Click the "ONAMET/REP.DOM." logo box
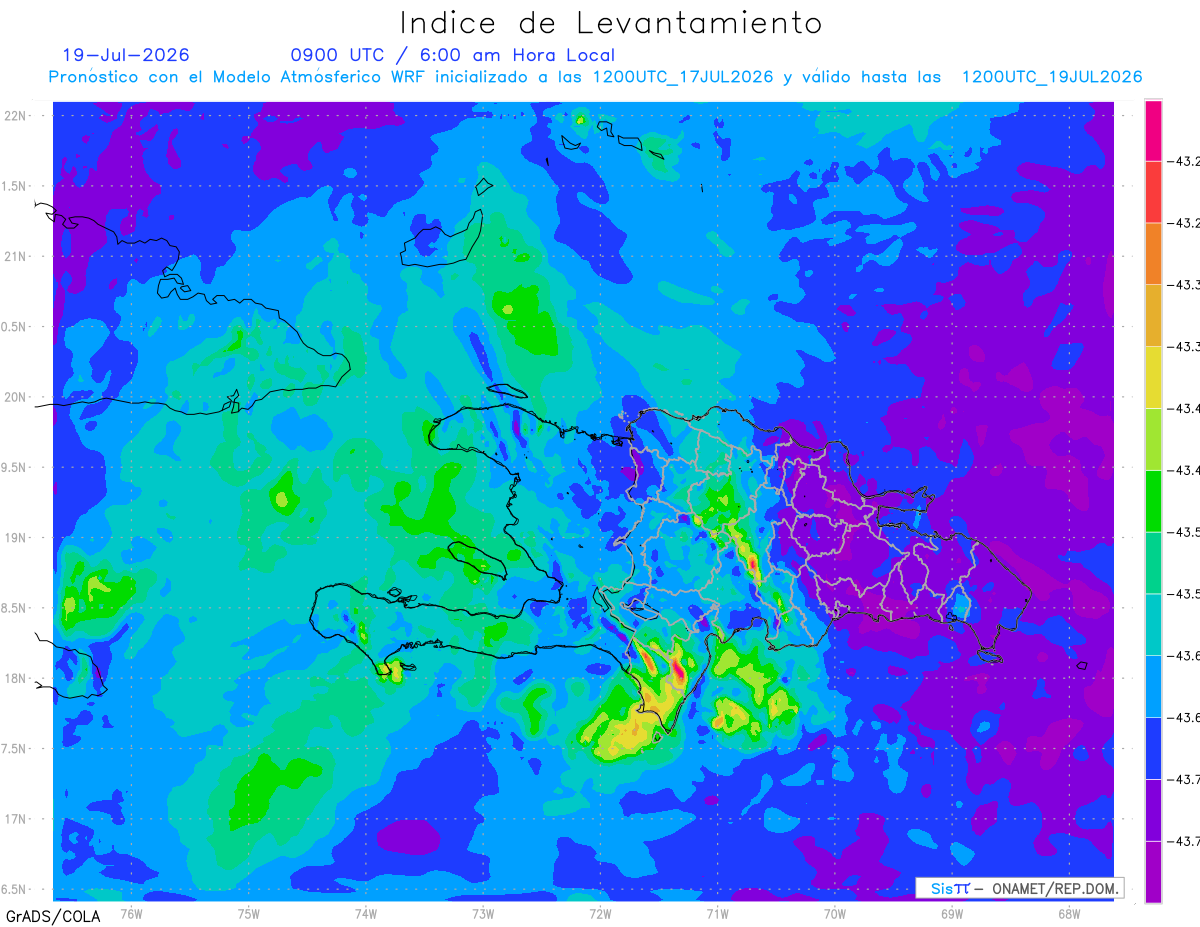1200x927 pixels. (1019, 888)
